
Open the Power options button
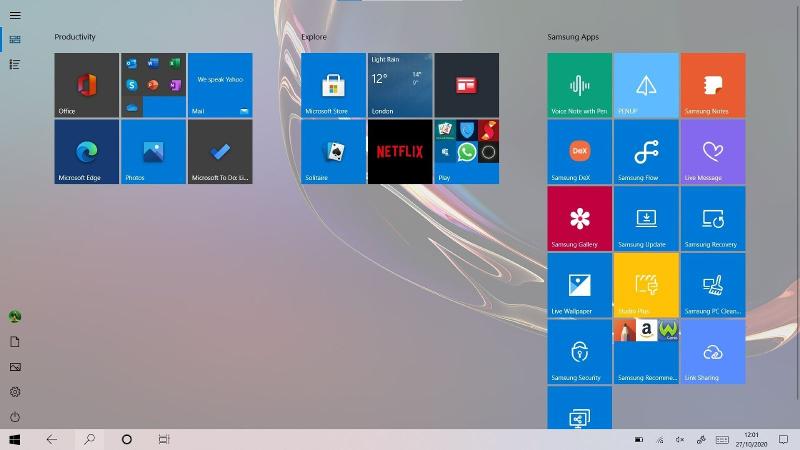(x=15, y=417)
